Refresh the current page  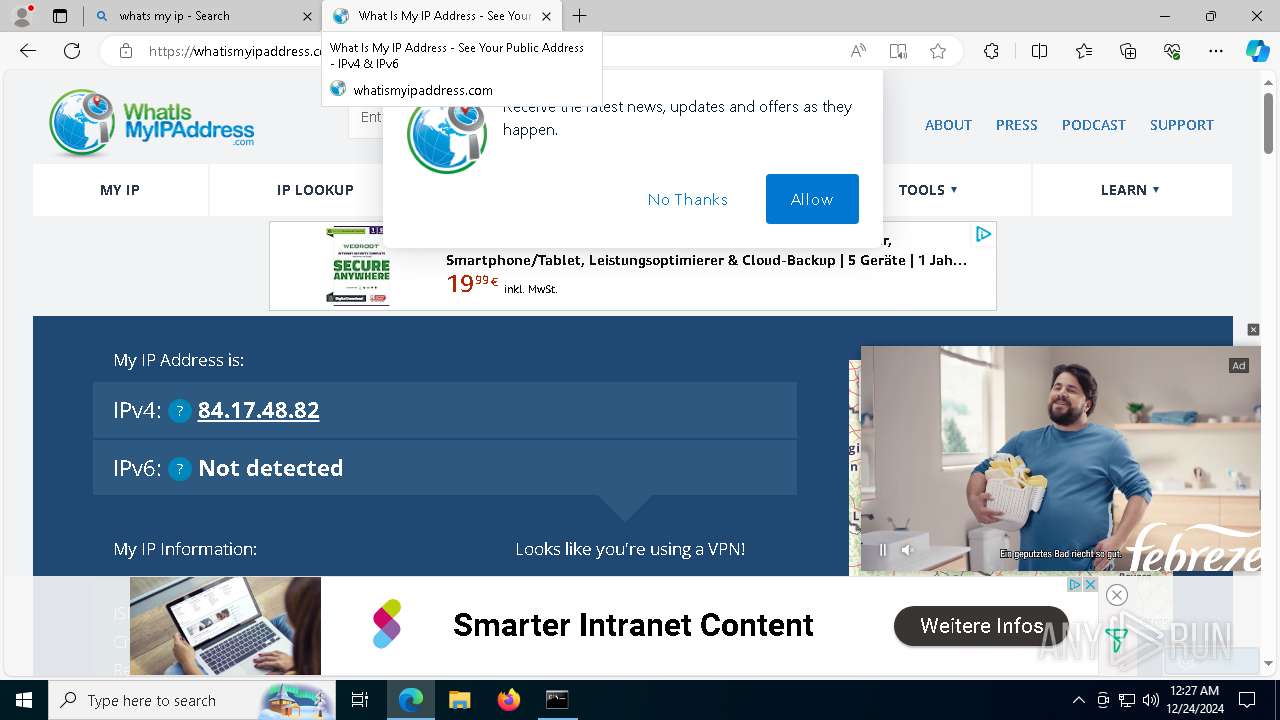(72, 51)
